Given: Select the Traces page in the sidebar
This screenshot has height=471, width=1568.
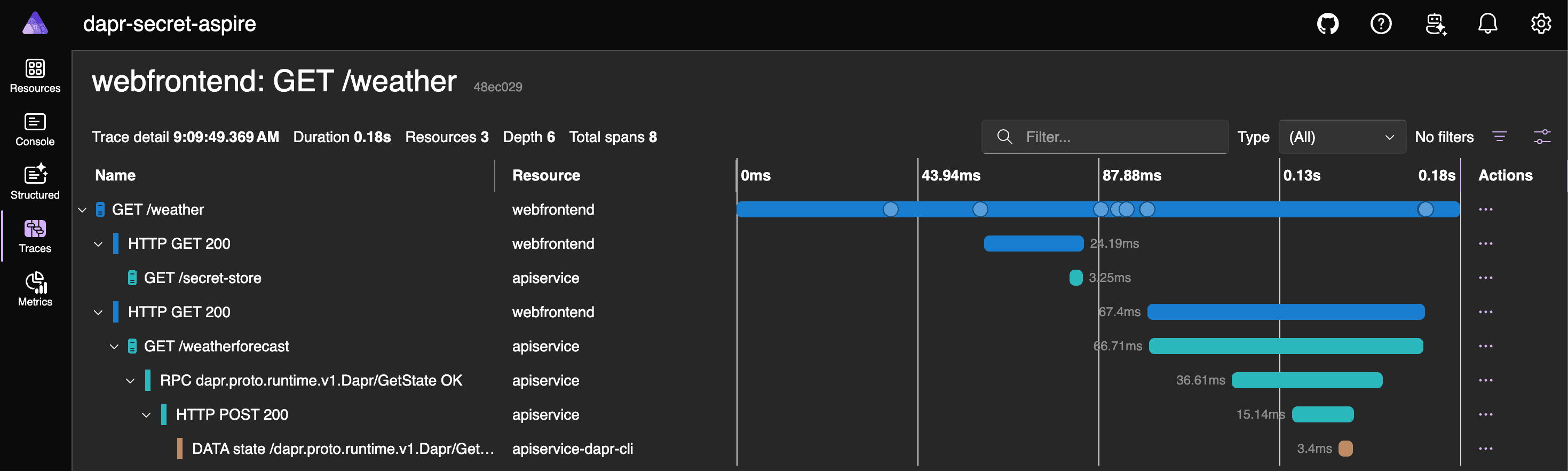Looking at the screenshot, I should click(35, 236).
